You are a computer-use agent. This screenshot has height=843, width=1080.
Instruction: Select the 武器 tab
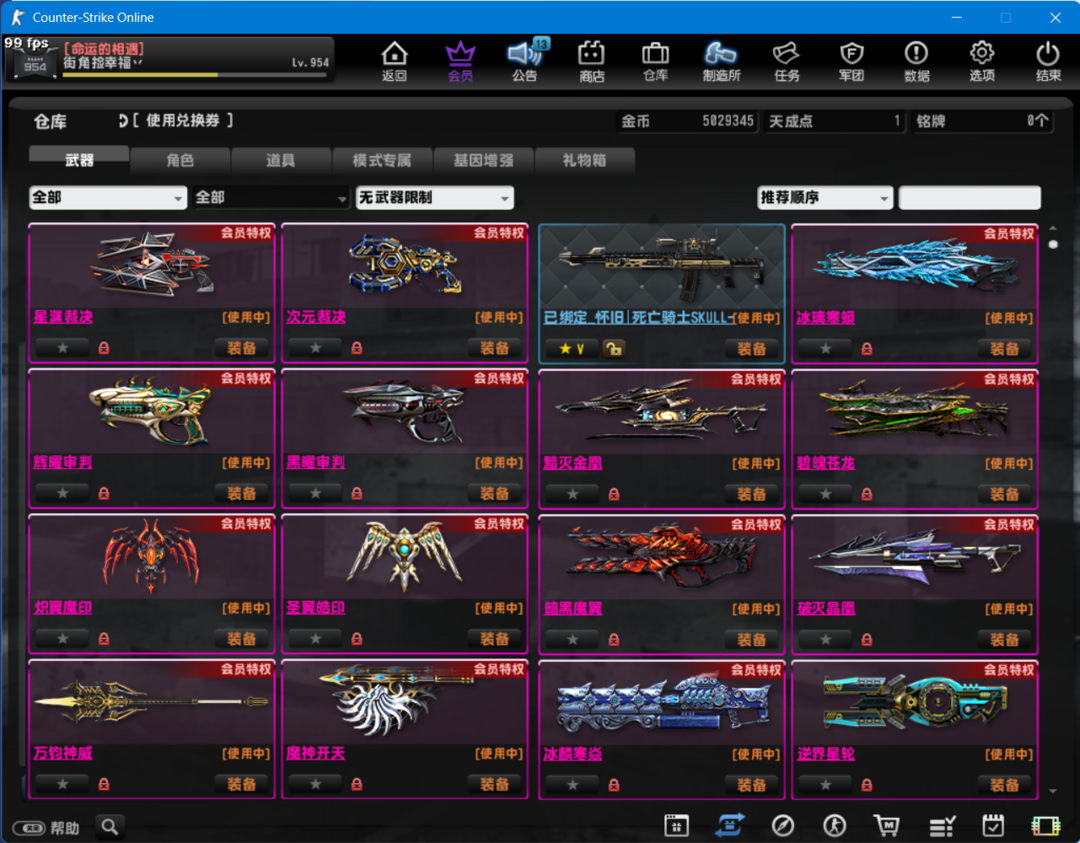(79, 160)
